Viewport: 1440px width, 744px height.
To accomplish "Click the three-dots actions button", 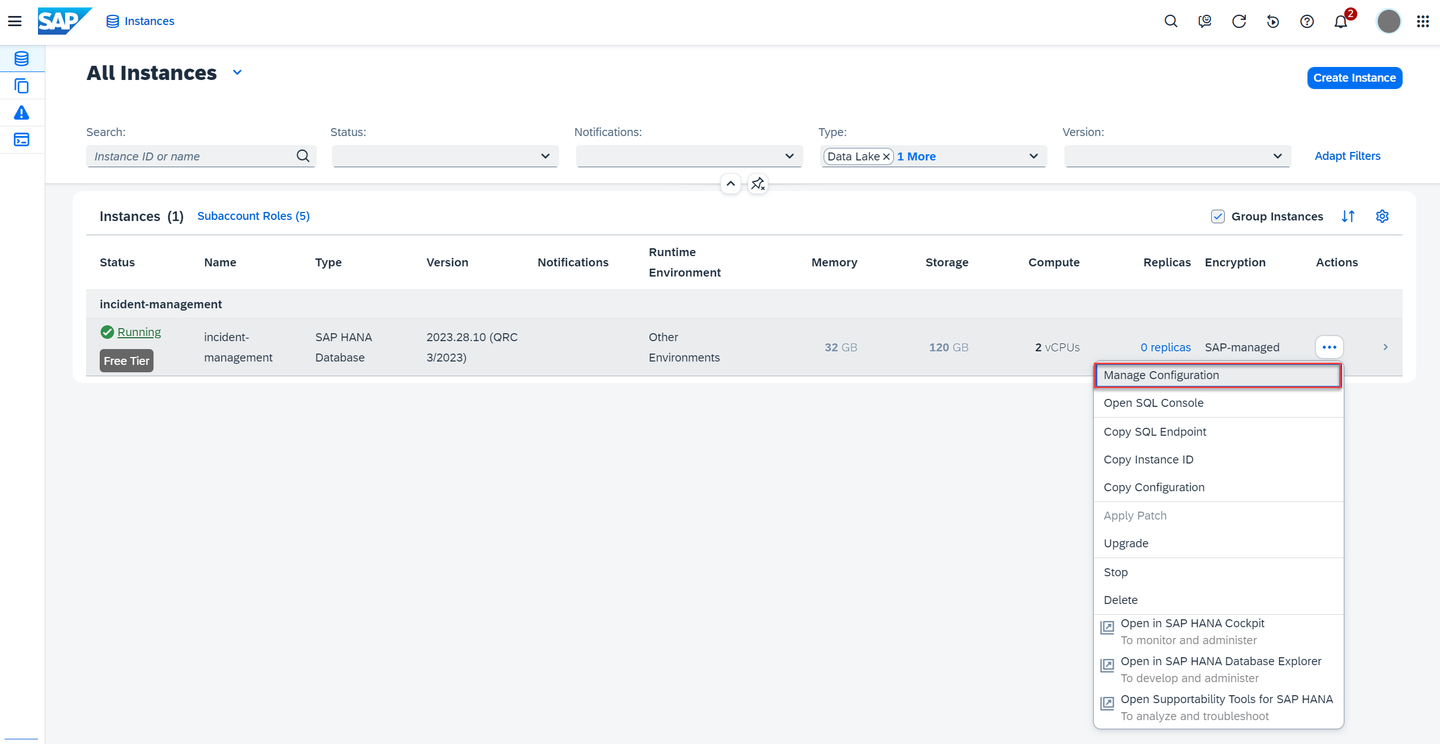I will [1329, 347].
